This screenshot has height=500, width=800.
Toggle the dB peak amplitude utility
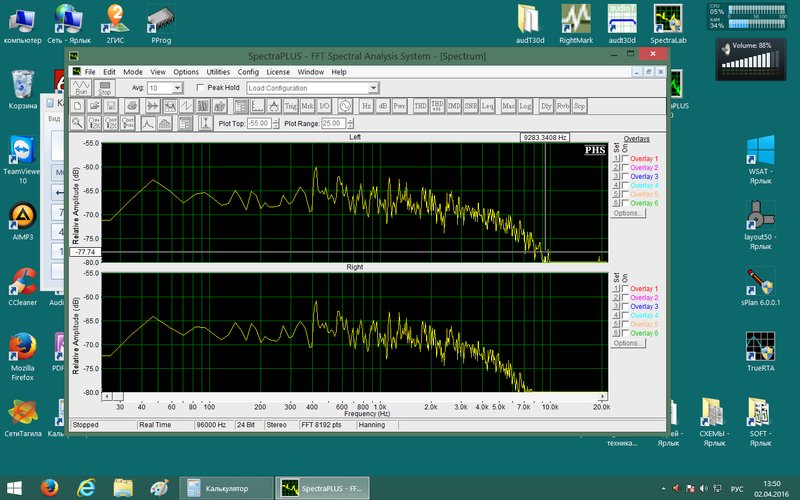[383, 106]
